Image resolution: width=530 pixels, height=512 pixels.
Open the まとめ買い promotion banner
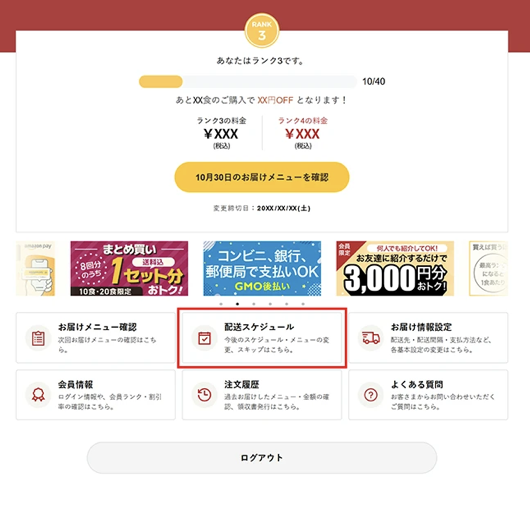(129, 268)
